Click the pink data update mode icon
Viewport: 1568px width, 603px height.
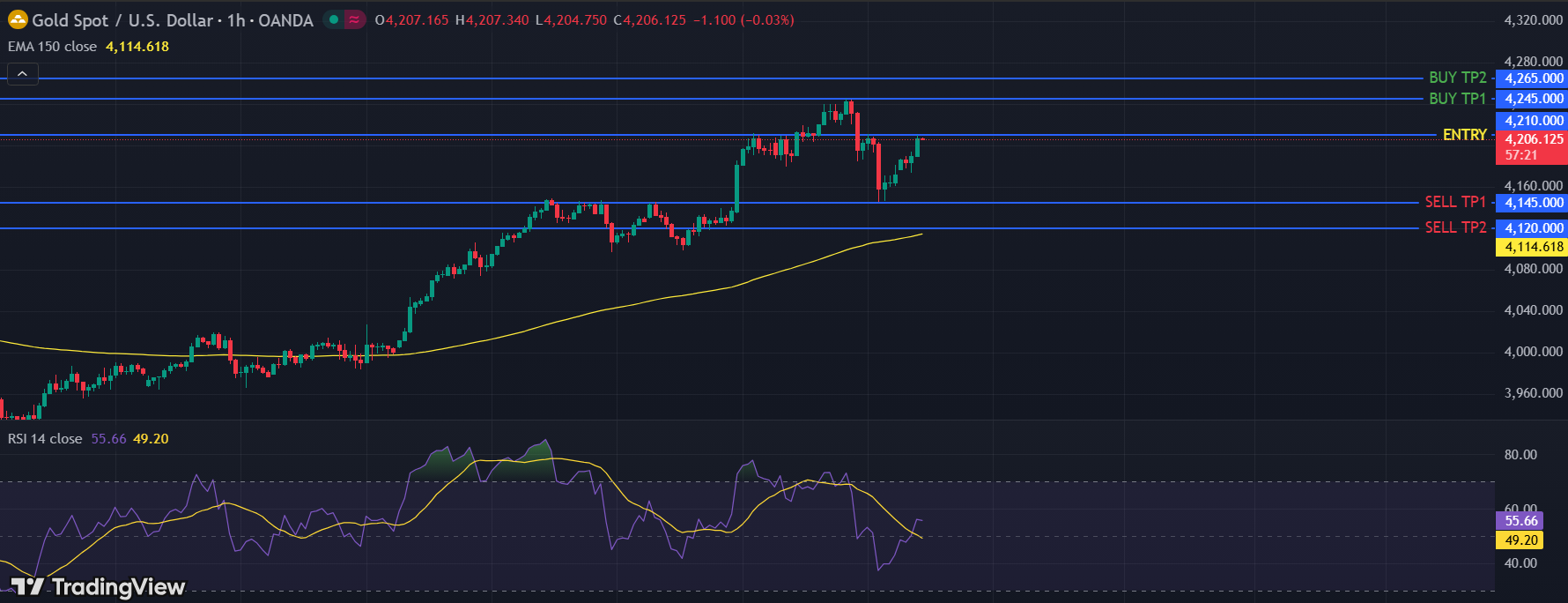tap(354, 19)
